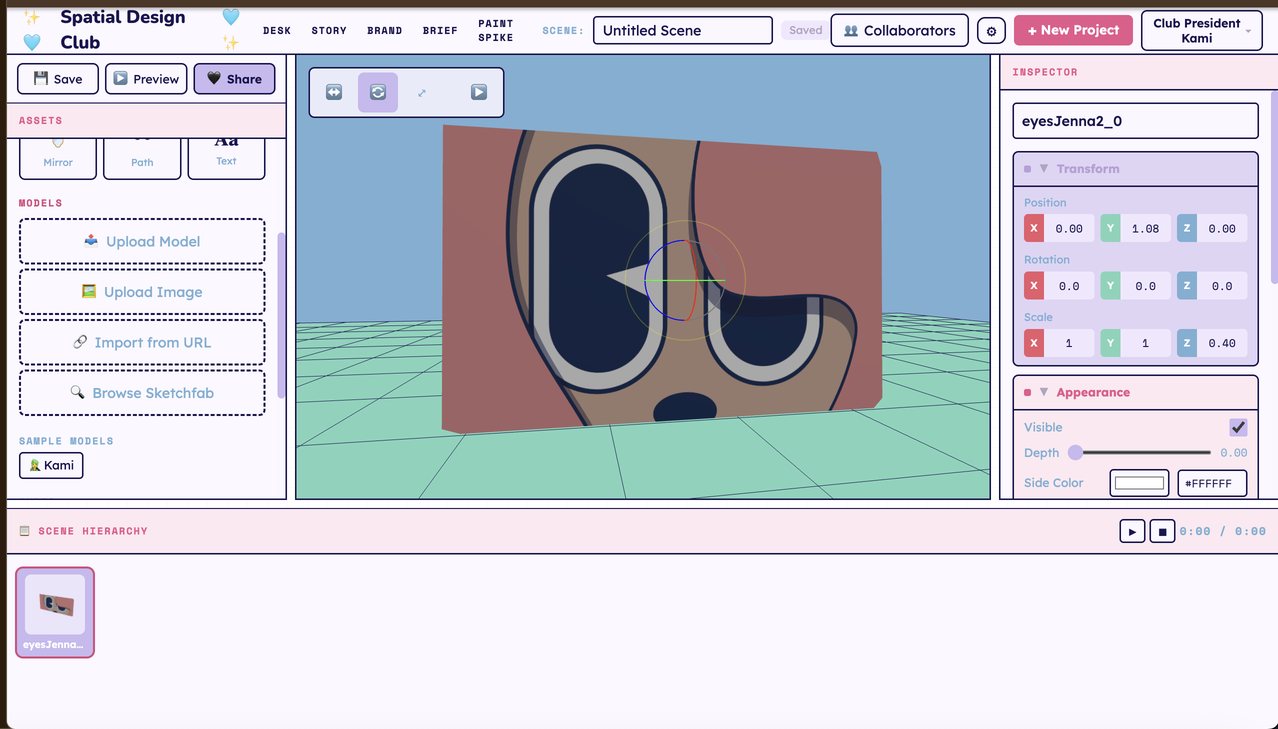Open settings via the gear icon
This screenshot has width=1278, height=729.
coord(991,31)
